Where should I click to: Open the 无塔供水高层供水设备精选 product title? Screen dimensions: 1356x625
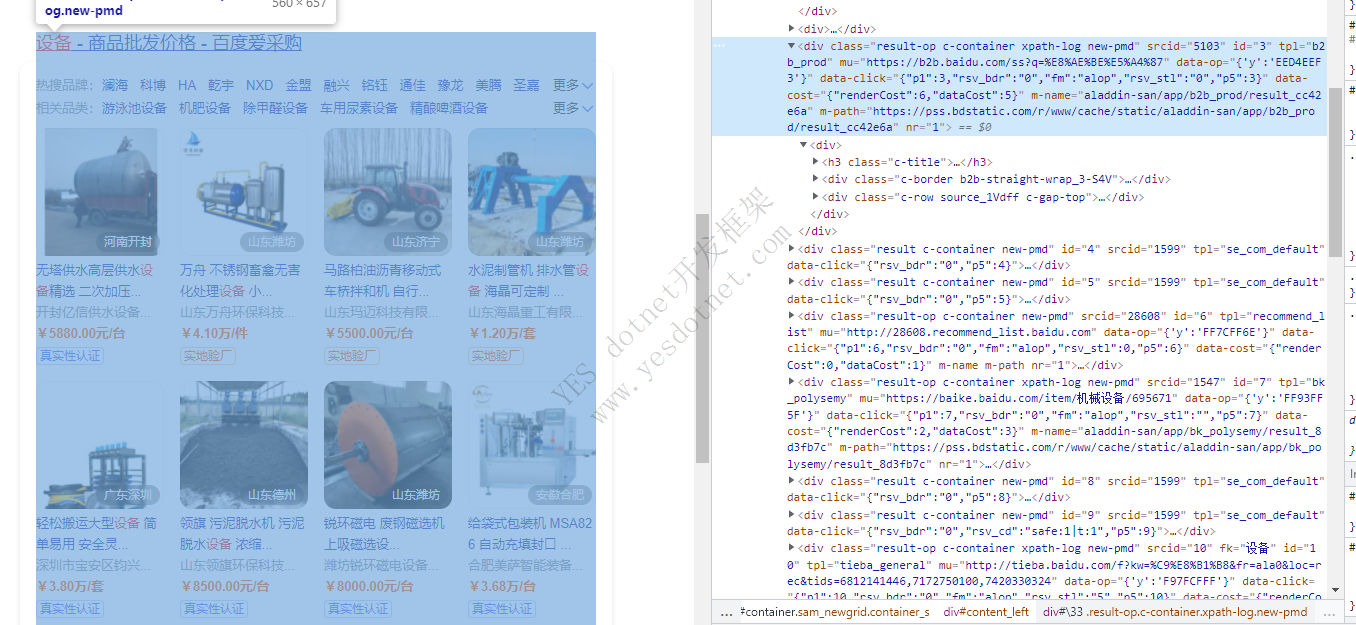coord(96,280)
